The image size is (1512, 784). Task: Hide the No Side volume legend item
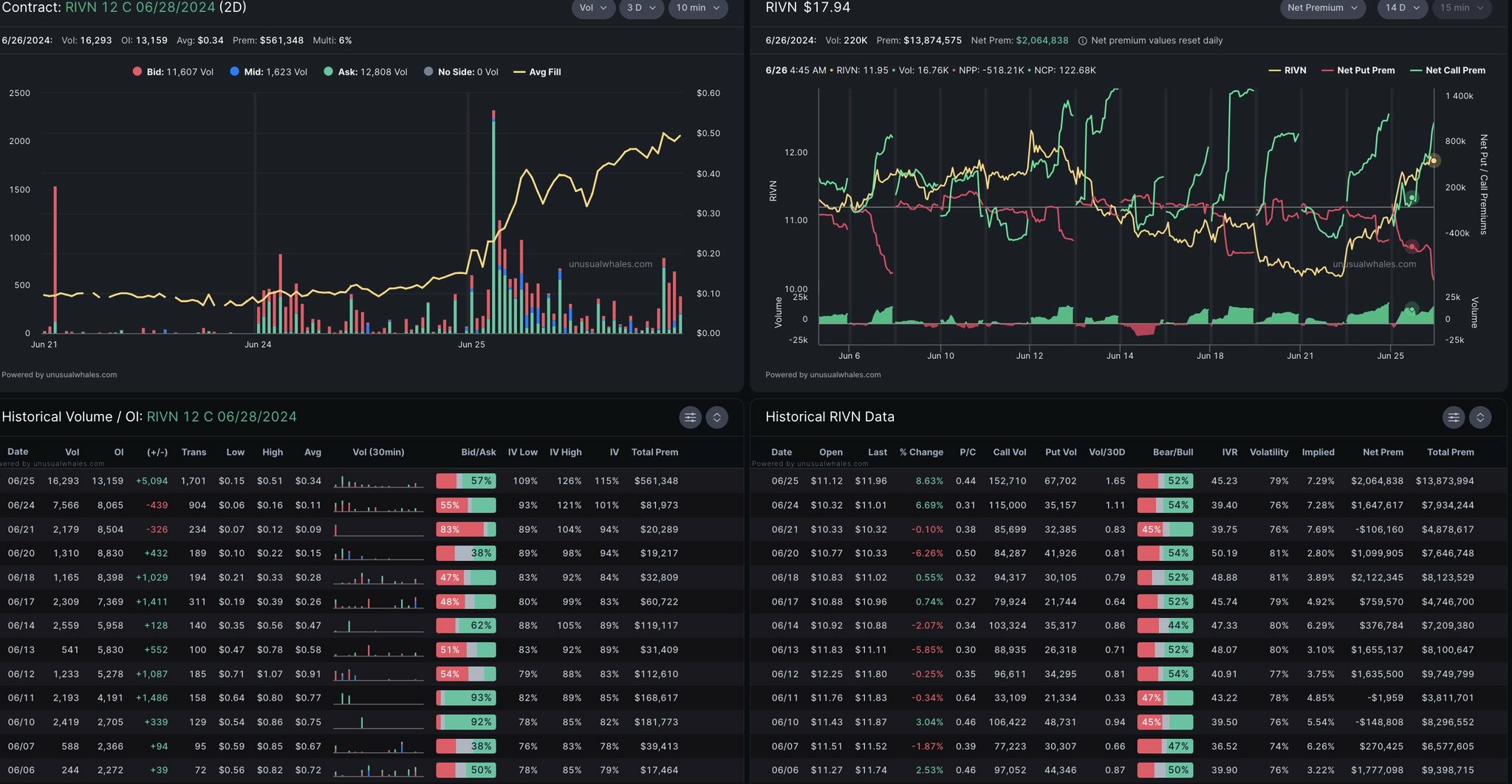click(x=461, y=72)
